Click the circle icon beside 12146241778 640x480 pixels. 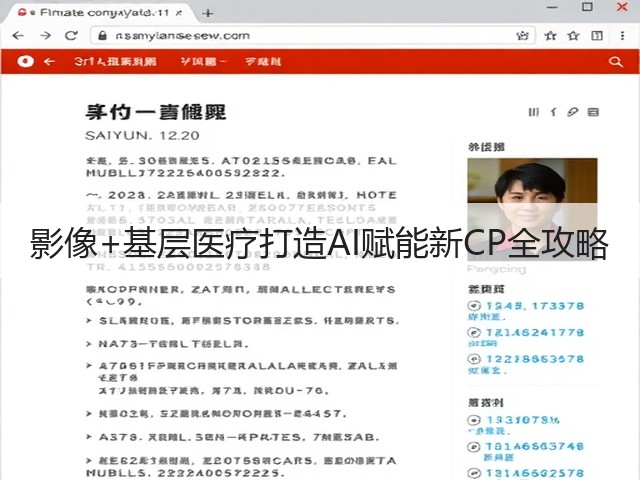474,332
